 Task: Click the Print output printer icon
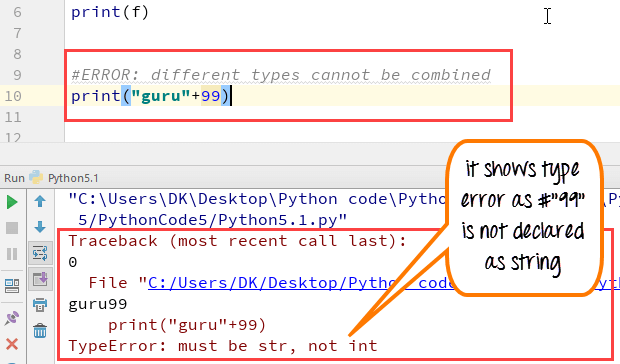[40, 305]
